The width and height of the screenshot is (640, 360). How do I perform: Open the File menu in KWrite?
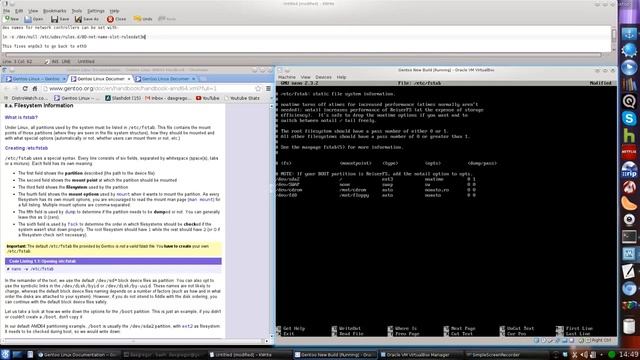[x=7, y=11]
